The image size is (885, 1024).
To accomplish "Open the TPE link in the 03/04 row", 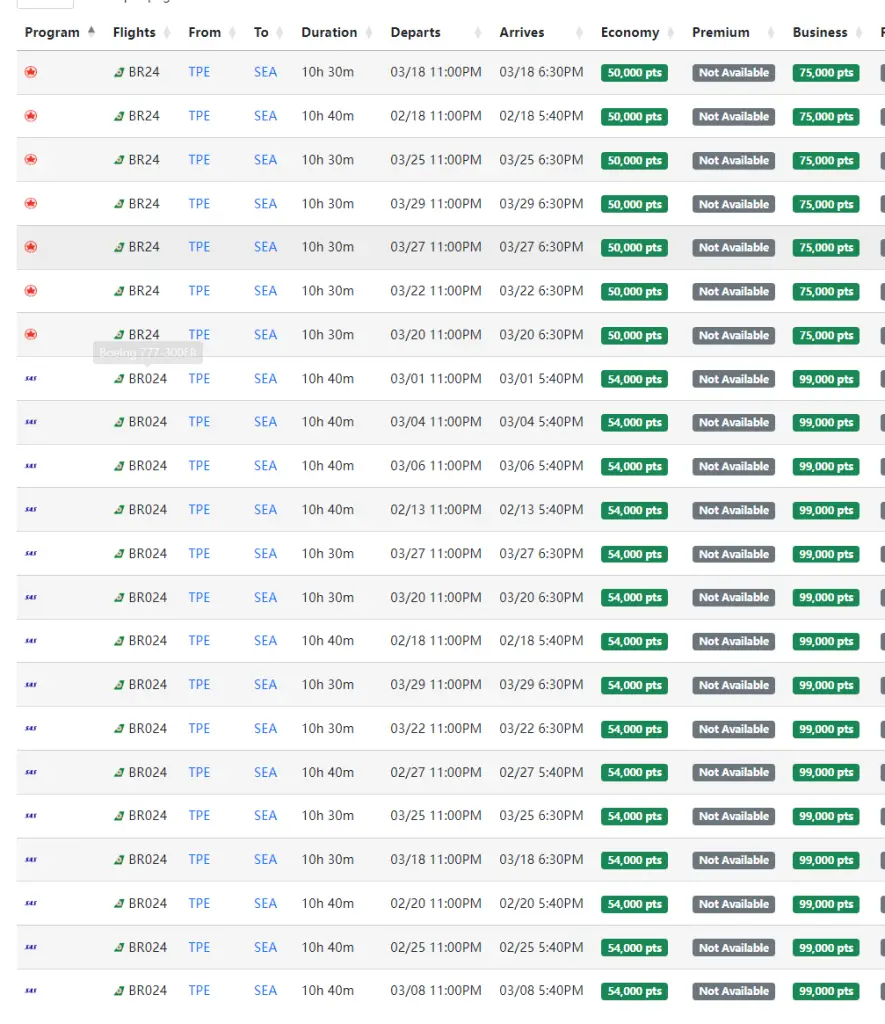I will click(x=199, y=422).
